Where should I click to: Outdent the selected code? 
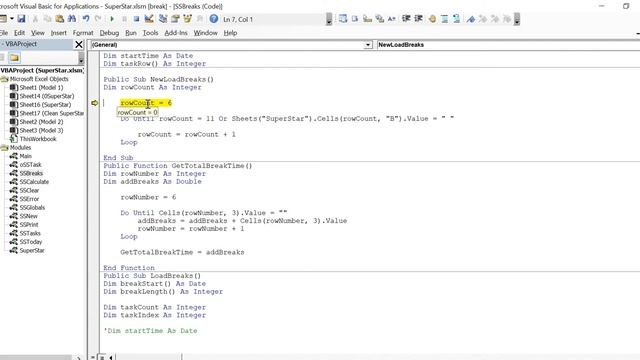(418, 19)
